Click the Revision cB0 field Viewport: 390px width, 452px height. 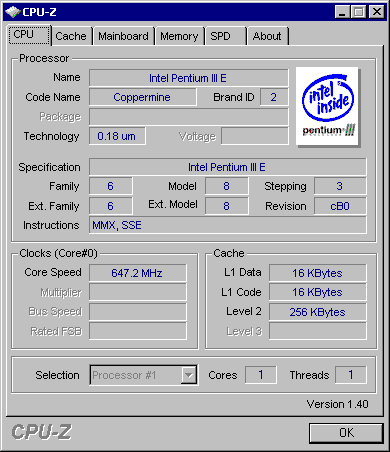(x=340, y=206)
